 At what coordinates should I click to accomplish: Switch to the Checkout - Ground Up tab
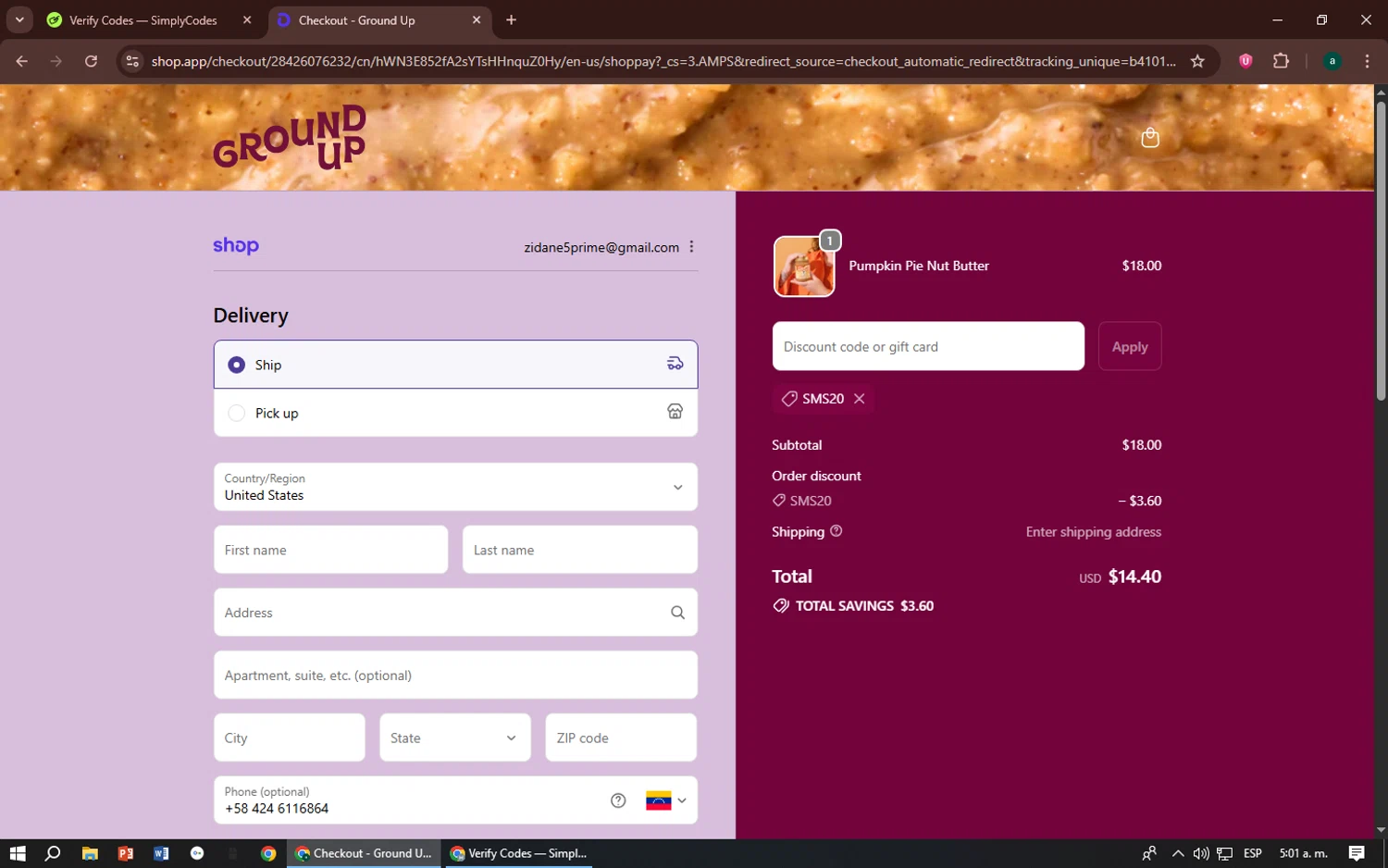pos(379,19)
